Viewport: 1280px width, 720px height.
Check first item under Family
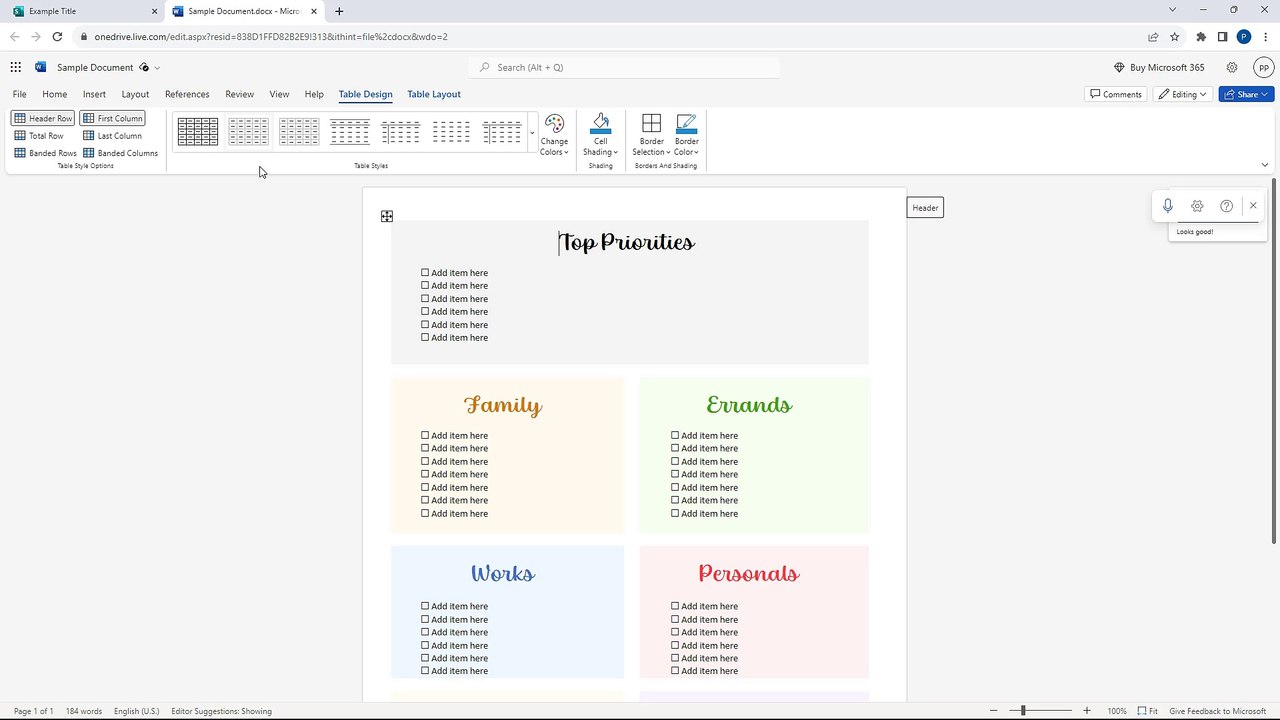[425, 435]
